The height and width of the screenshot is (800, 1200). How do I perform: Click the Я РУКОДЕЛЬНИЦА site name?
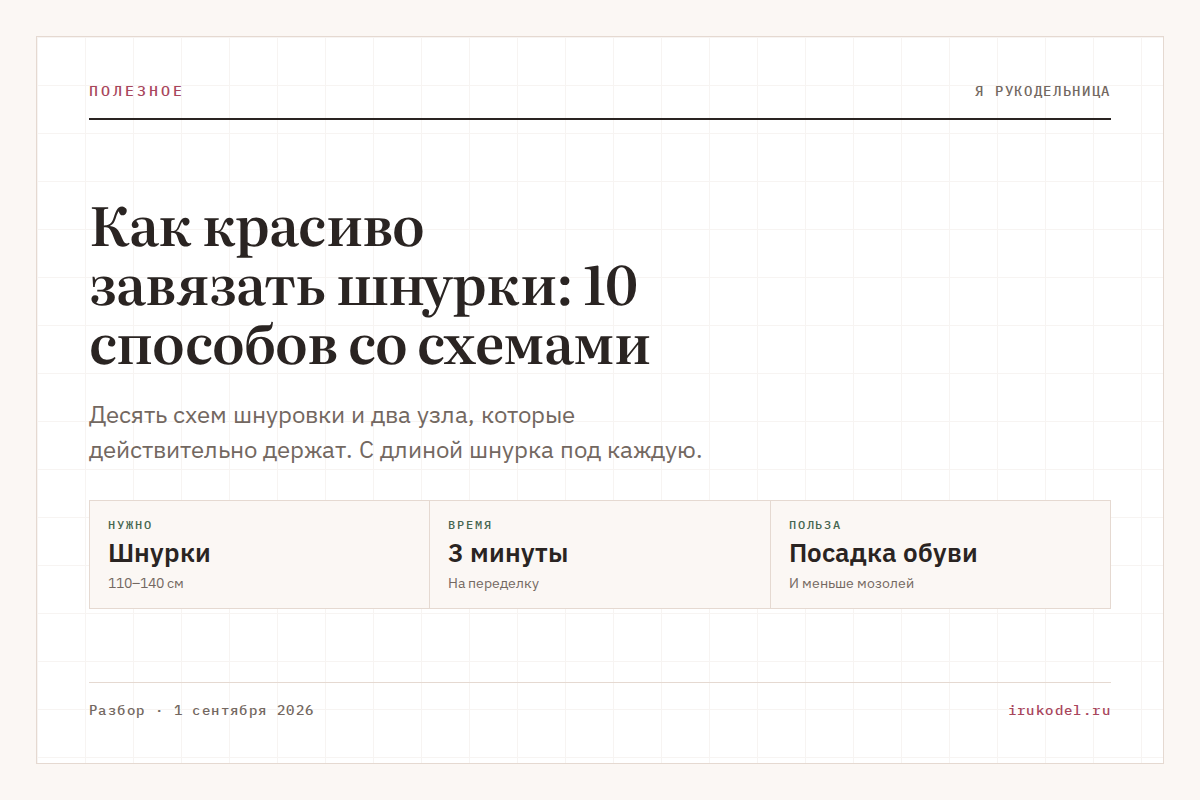pos(1042,91)
